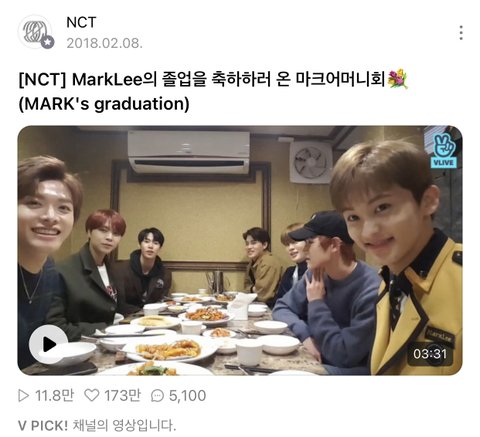Click the 173만 likes count
This screenshot has height=437, width=480.
[122, 396]
